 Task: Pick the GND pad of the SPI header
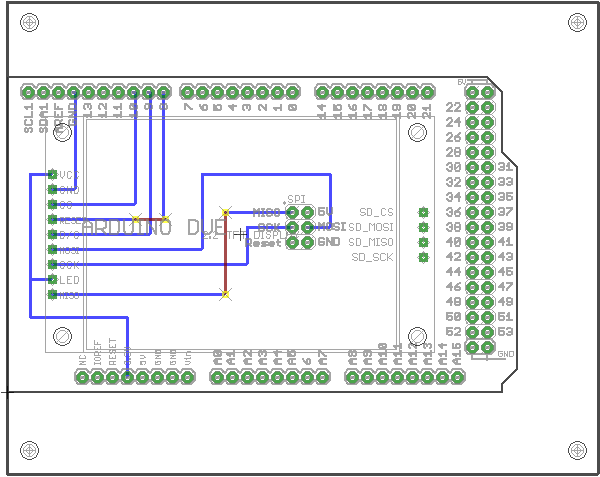click(307, 242)
